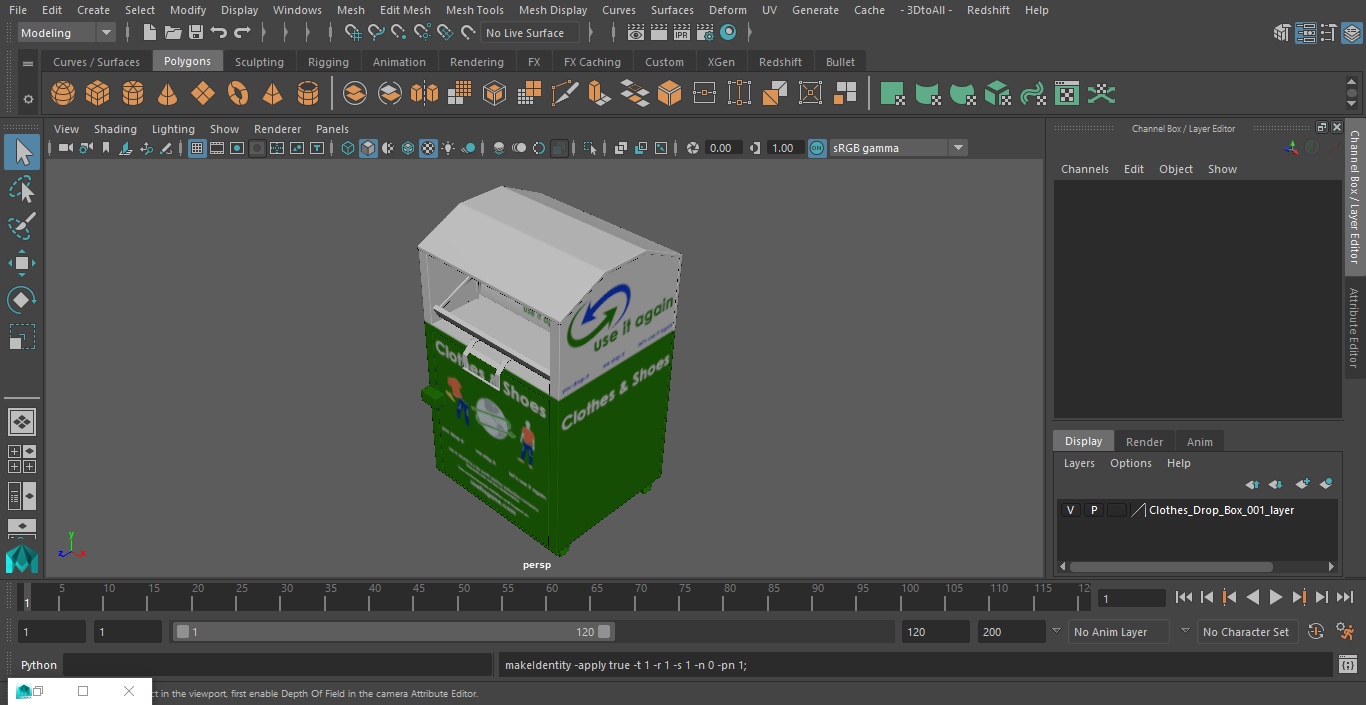
Task: Toggle isolate select in viewport toolbar
Action: click(590, 148)
